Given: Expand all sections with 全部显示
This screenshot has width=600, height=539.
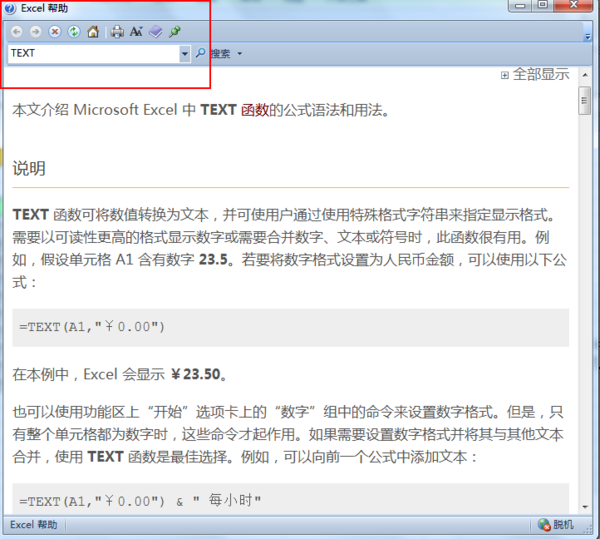Looking at the screenshot, I should (x=535, y=74).
